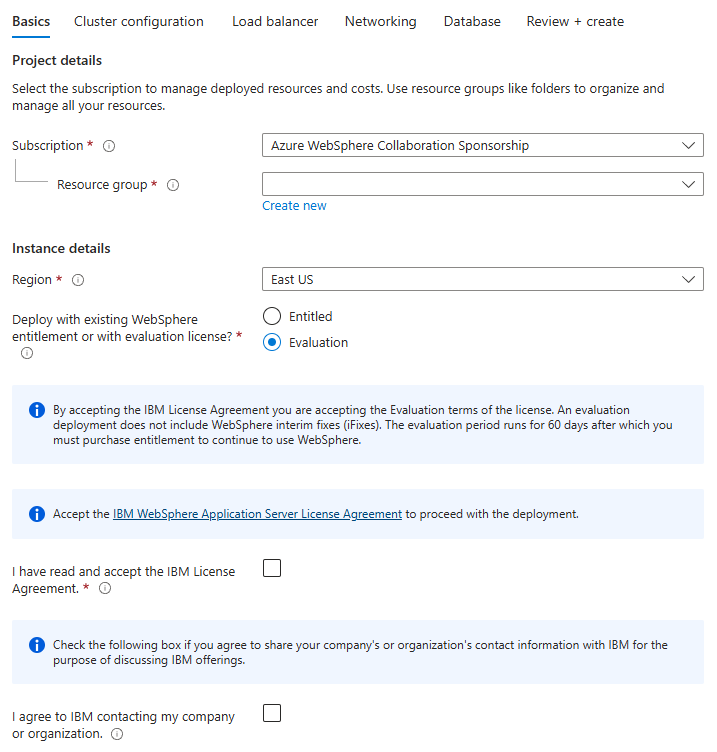The width and height of the screenshot is (717, 752).
Task: Open the Region dropdown showing East US
Action: (x=482, y=280)
